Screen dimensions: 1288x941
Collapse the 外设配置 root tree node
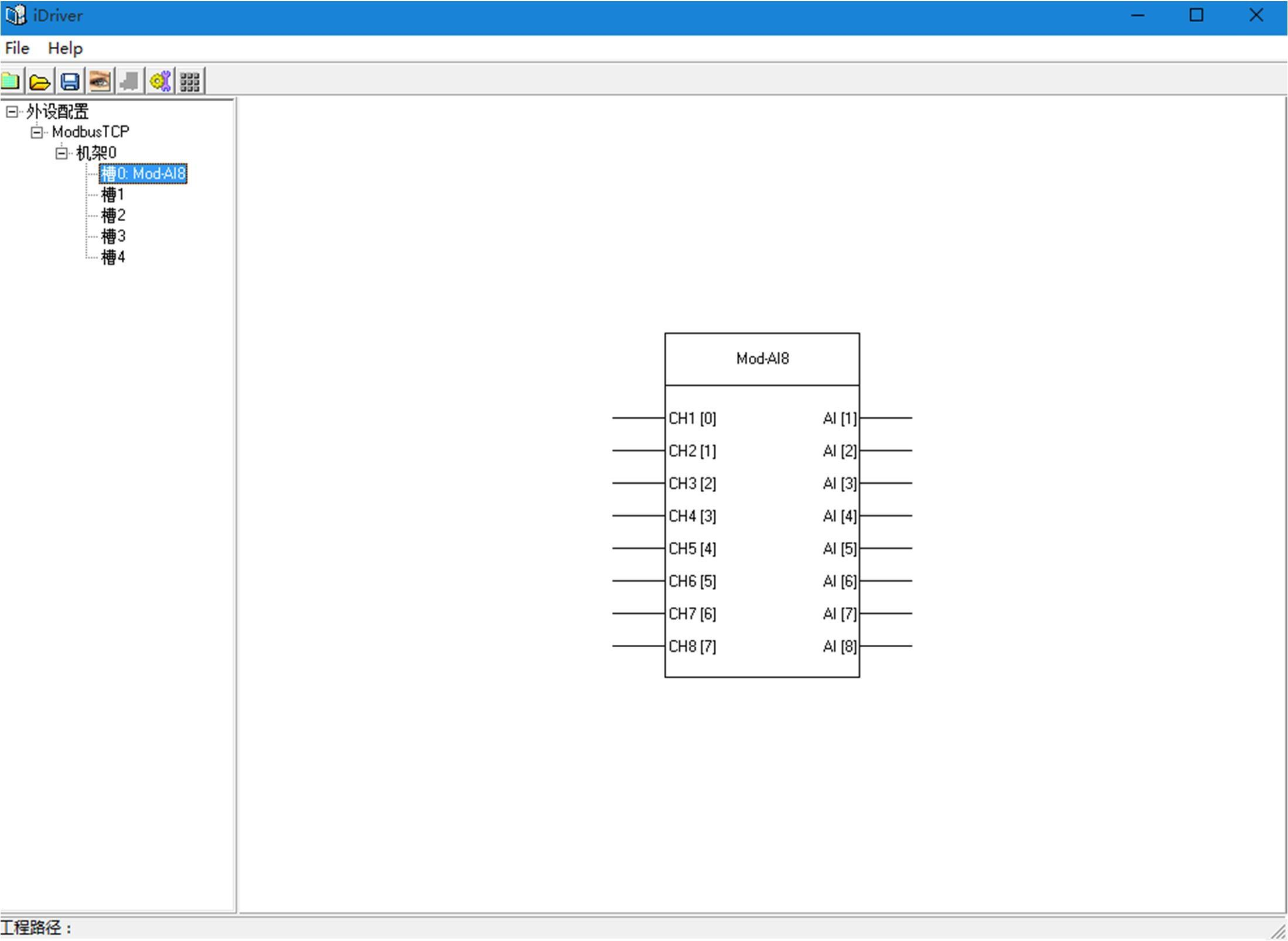12,111
